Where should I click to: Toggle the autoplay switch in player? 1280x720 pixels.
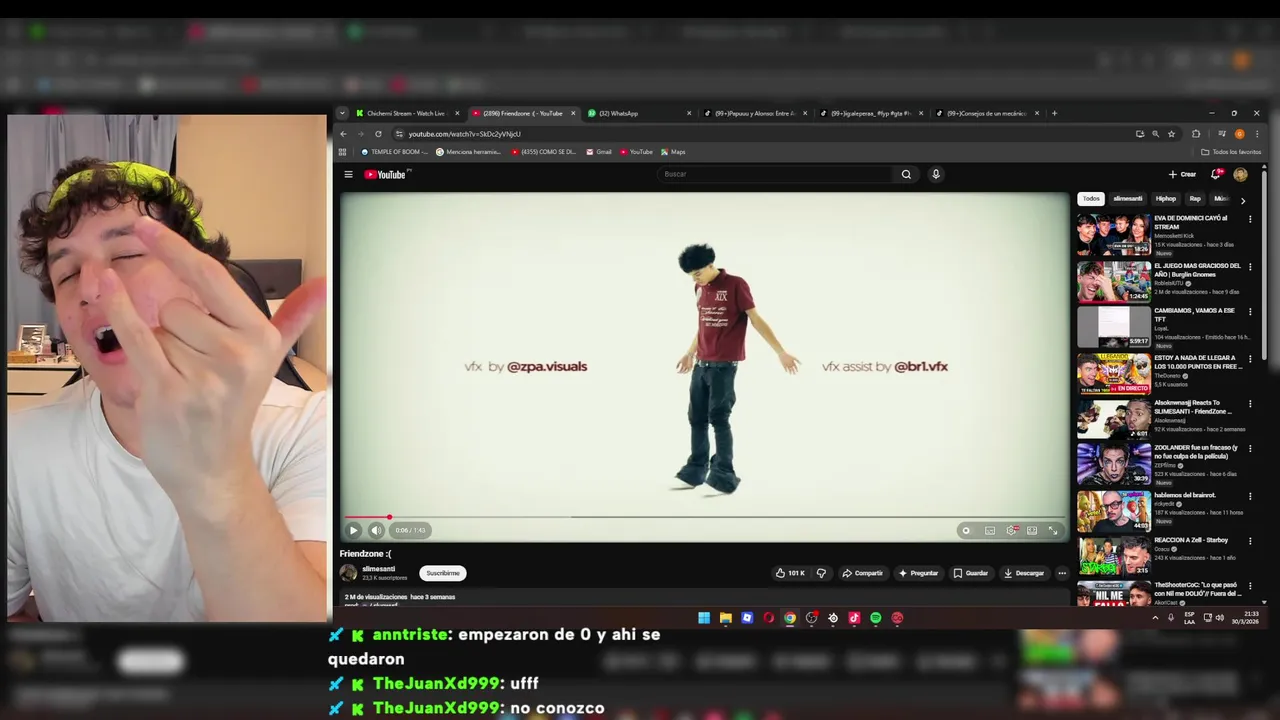click(x=965, y=530)
